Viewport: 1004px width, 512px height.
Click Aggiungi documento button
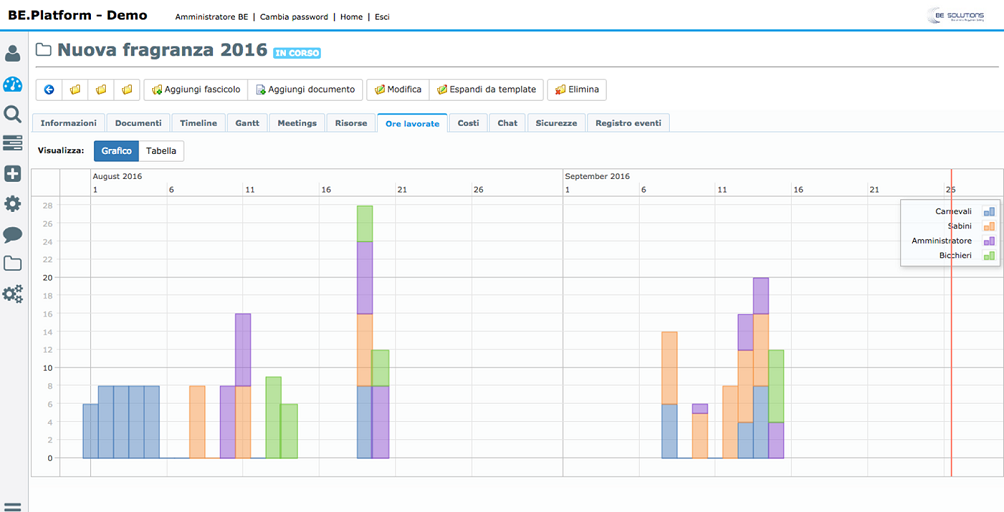click(305, 90)
